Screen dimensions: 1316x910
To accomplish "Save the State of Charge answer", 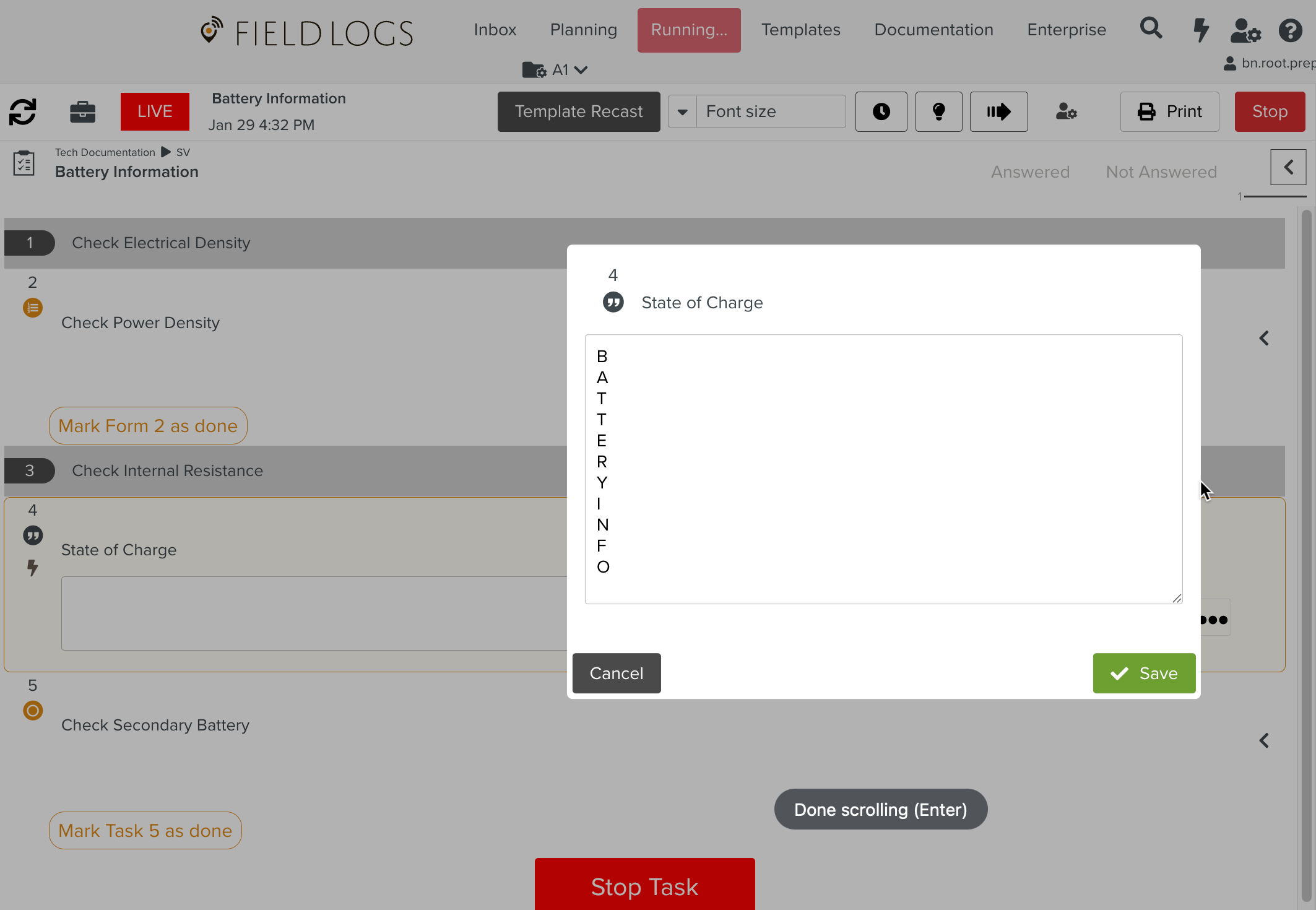I will (1143, 674).
